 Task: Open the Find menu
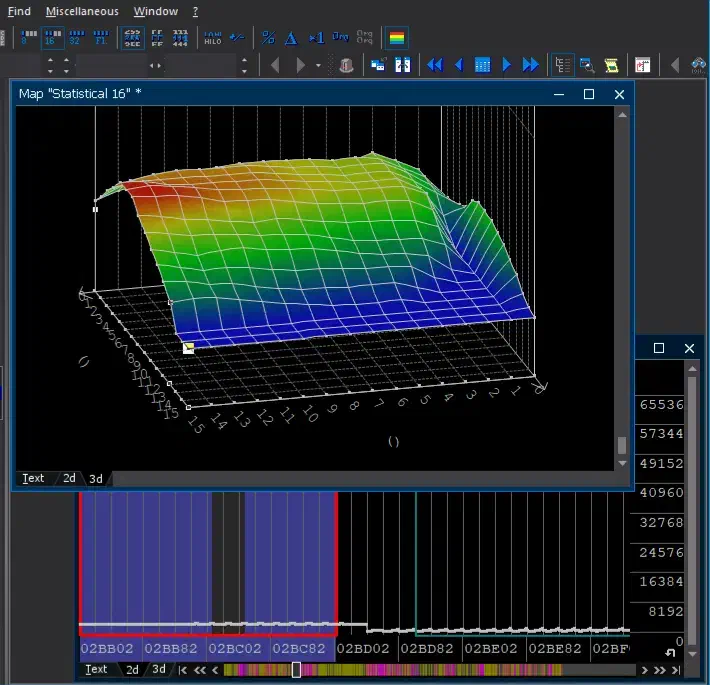[19, 11]
